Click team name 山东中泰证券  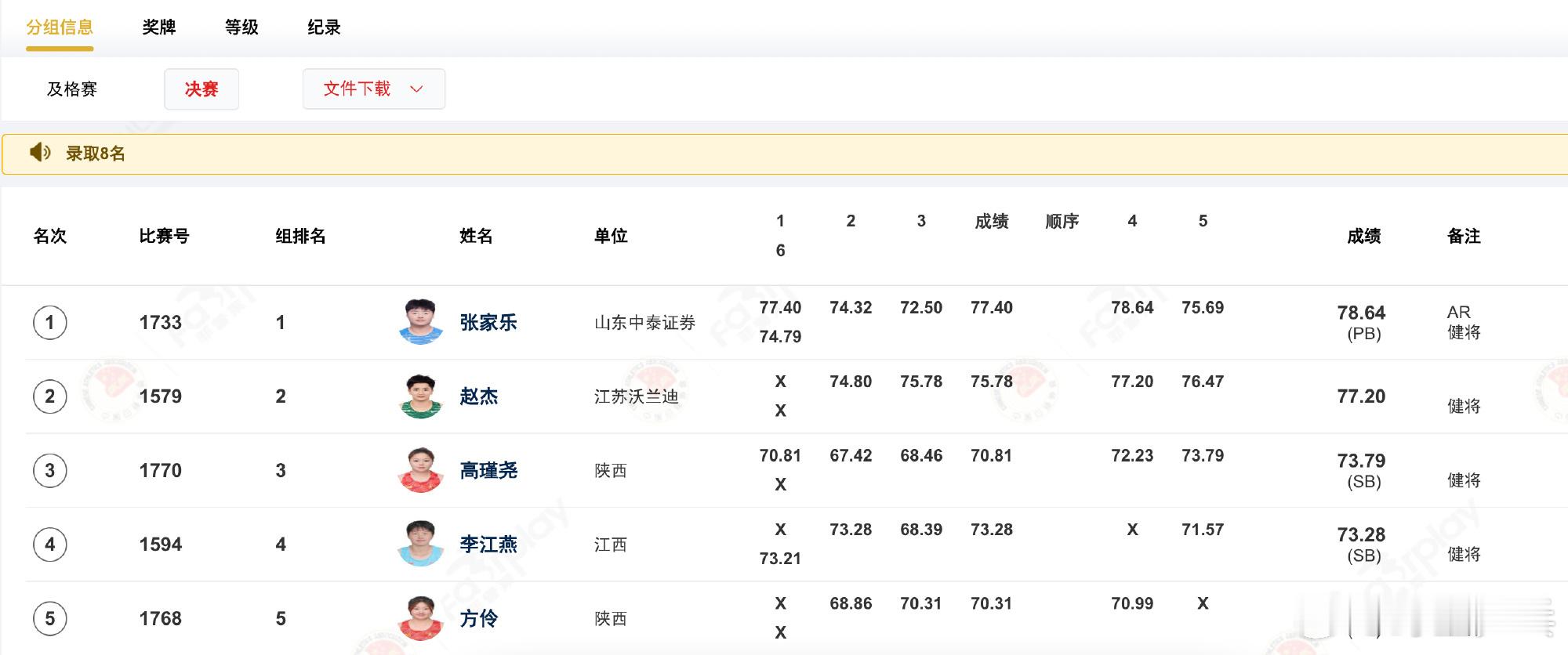644,323
